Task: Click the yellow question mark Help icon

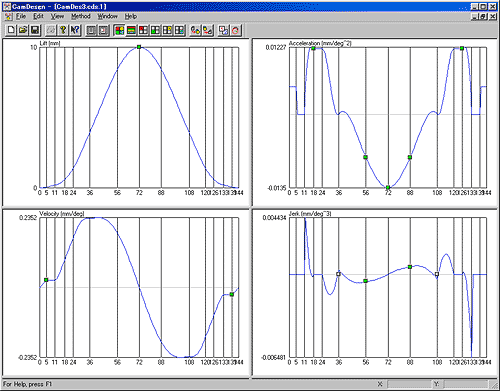Action: click(63, 30)
